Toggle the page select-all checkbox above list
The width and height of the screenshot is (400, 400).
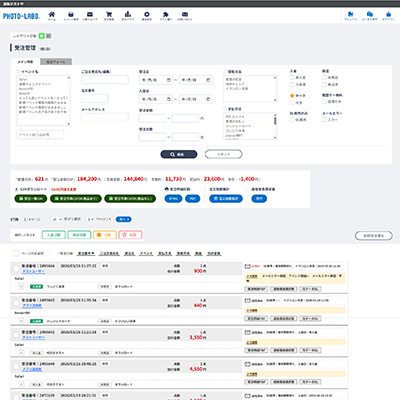pos(16,254)
